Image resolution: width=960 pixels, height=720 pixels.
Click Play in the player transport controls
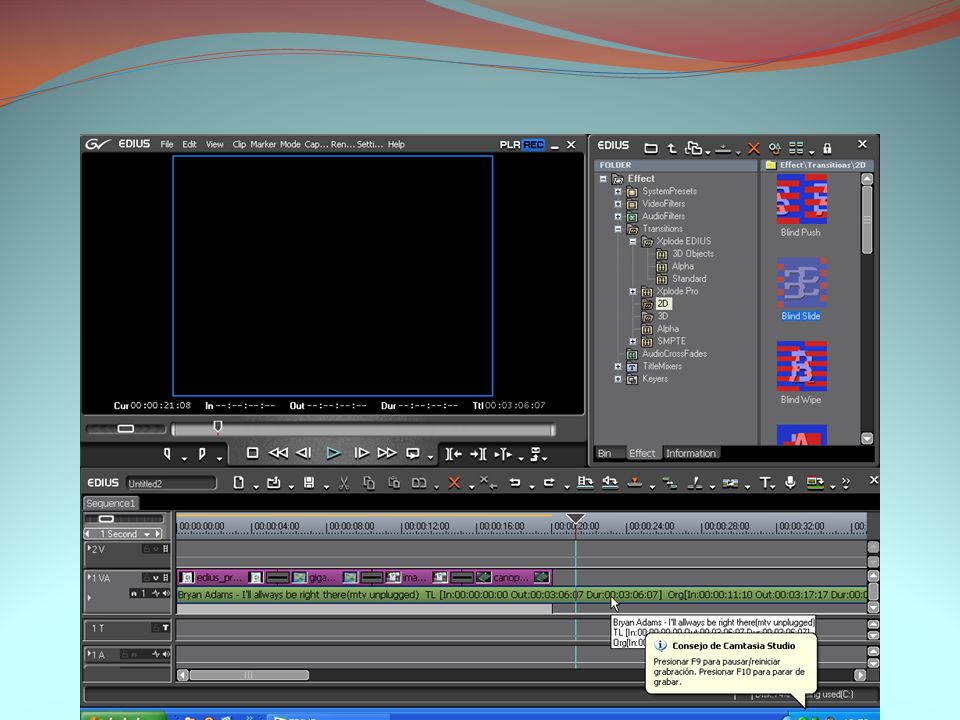[x=334, y=453]
